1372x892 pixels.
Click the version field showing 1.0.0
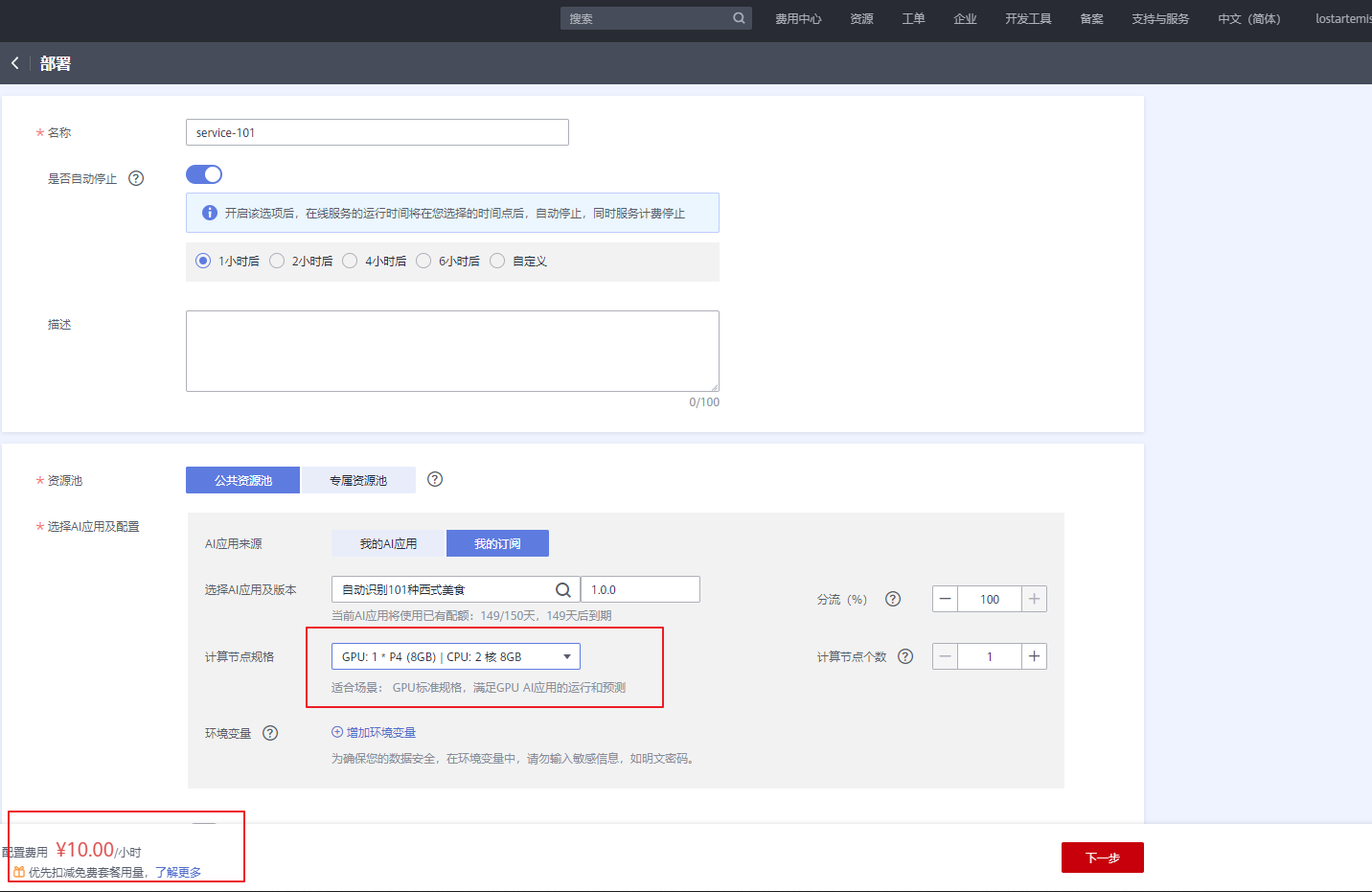(x=641, y=590)
